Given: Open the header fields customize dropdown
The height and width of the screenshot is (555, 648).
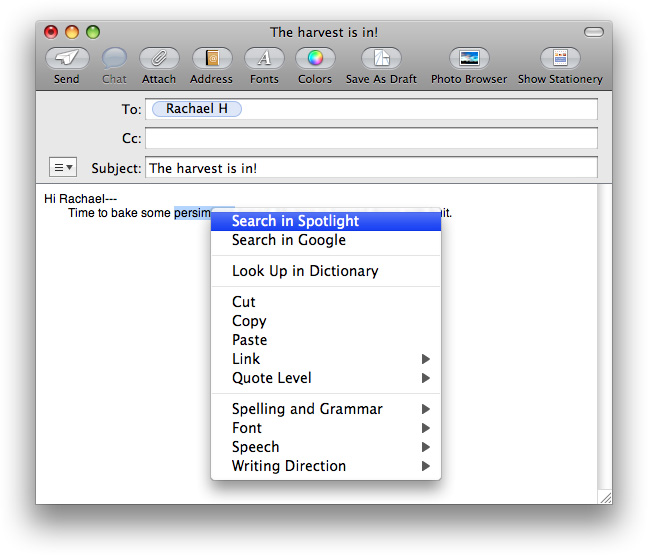Looking at the screenshot, I should (63, 167).
